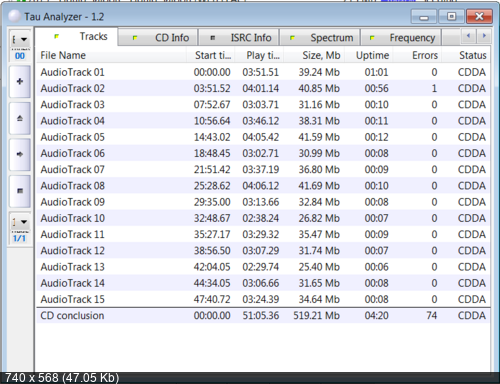Screen dimensions: 500x384
Task: Open the 1/1 session dropdown
Action: point(20,222)
